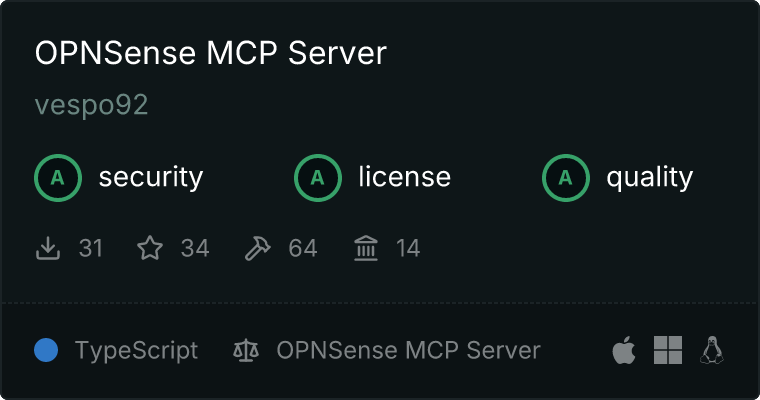Screen dimensions: 760x400
Task: Click the security grade A badge
Action: (x=58, y=178)
